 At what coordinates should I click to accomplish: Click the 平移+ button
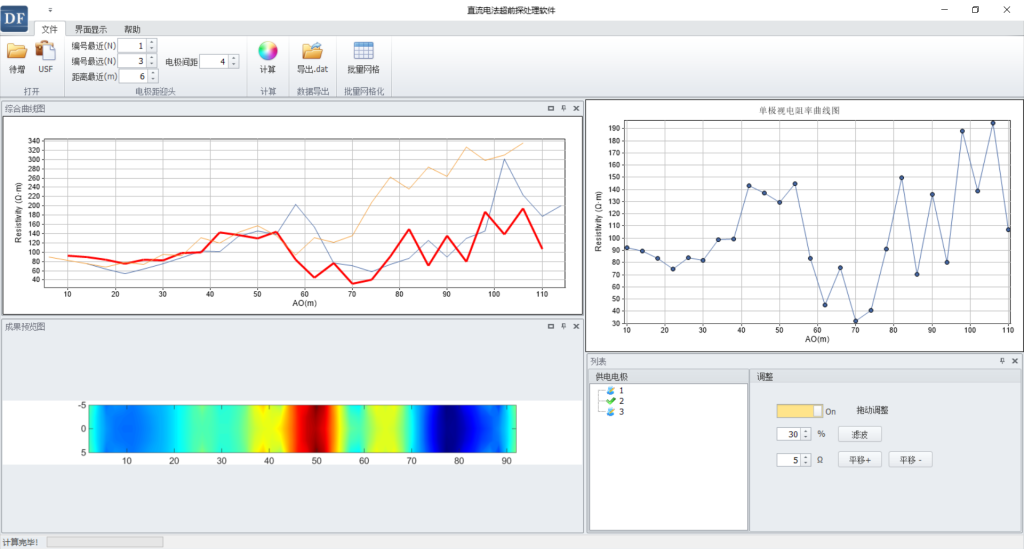[859, 460]
